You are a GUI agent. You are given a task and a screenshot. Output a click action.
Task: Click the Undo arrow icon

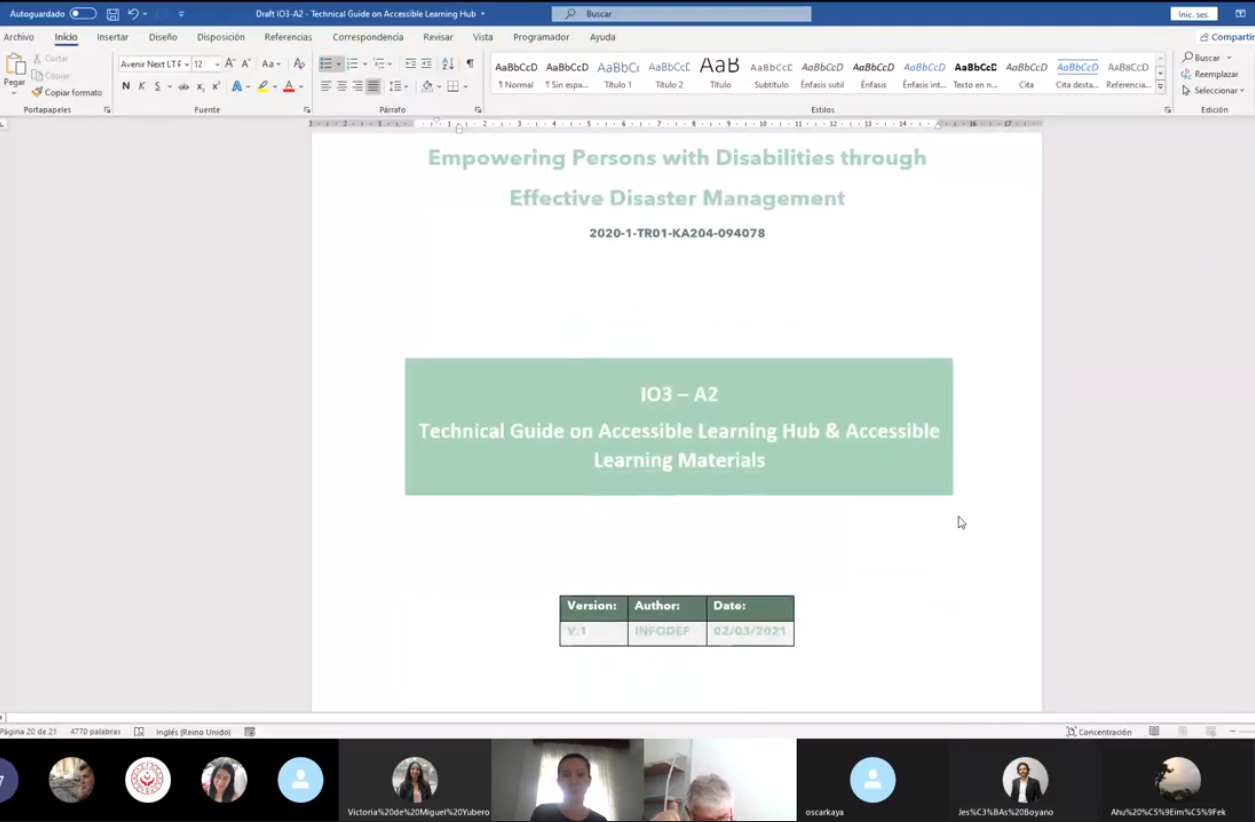coord(133,14)
